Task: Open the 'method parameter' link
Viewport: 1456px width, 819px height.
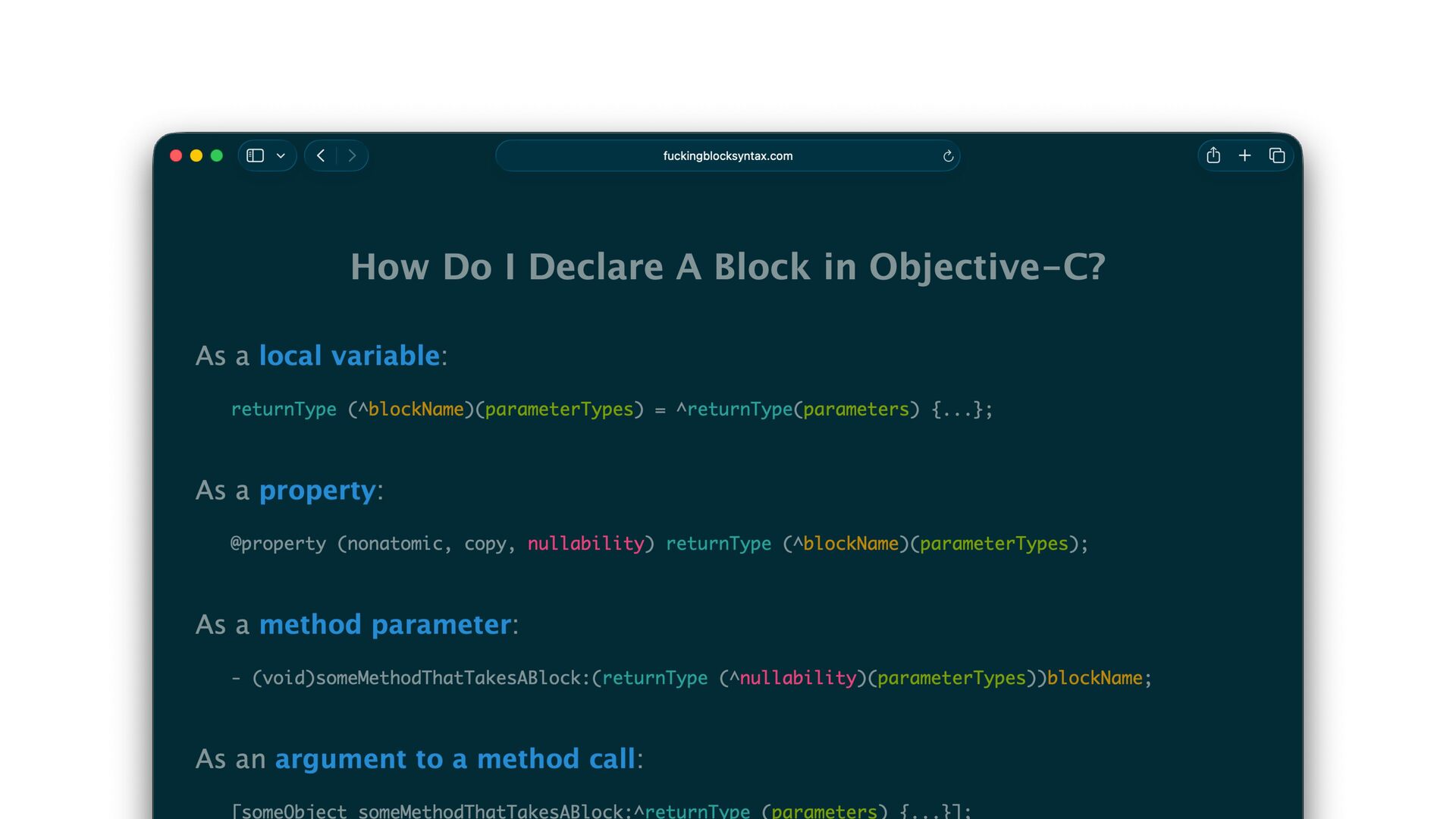Action: click(x=385, y=625)
